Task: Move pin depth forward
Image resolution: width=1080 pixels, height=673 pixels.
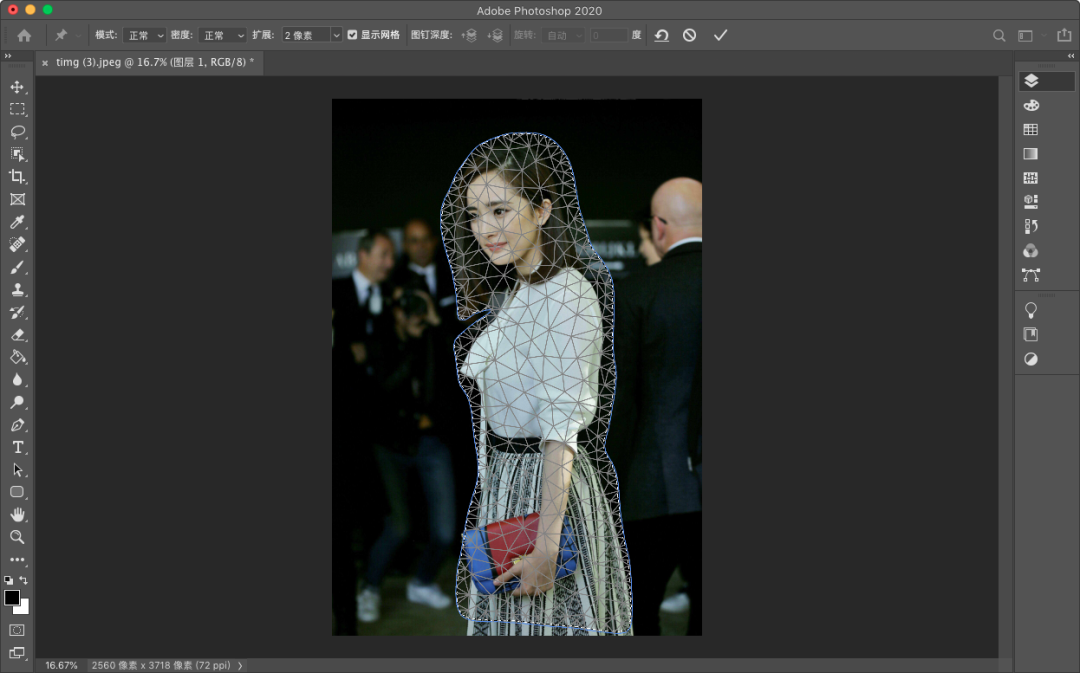Action: pos(469,35)
